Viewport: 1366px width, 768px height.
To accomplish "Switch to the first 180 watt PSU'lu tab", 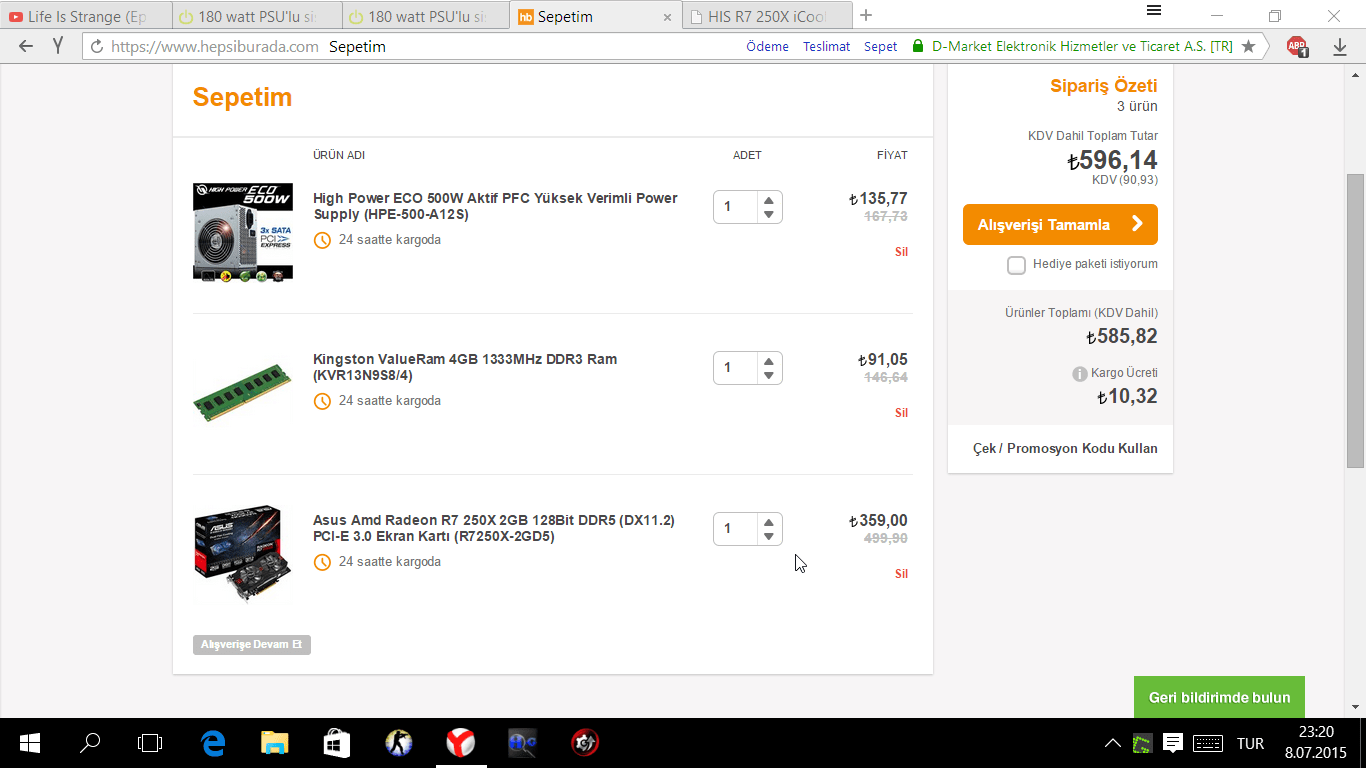I will coord(257,16).
